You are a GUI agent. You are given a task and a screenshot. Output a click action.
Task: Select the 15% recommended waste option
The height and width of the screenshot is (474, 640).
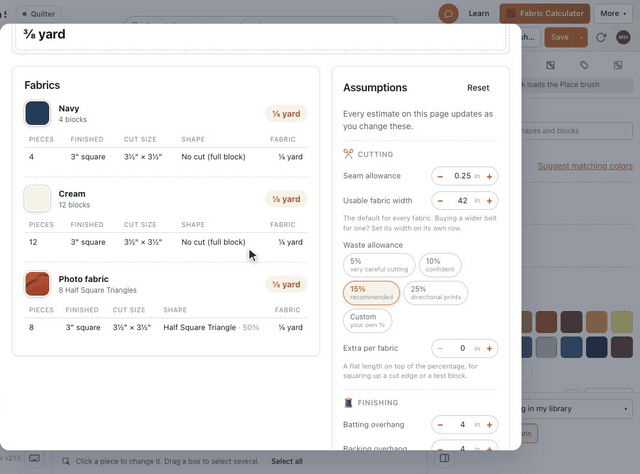click(371, 293)
